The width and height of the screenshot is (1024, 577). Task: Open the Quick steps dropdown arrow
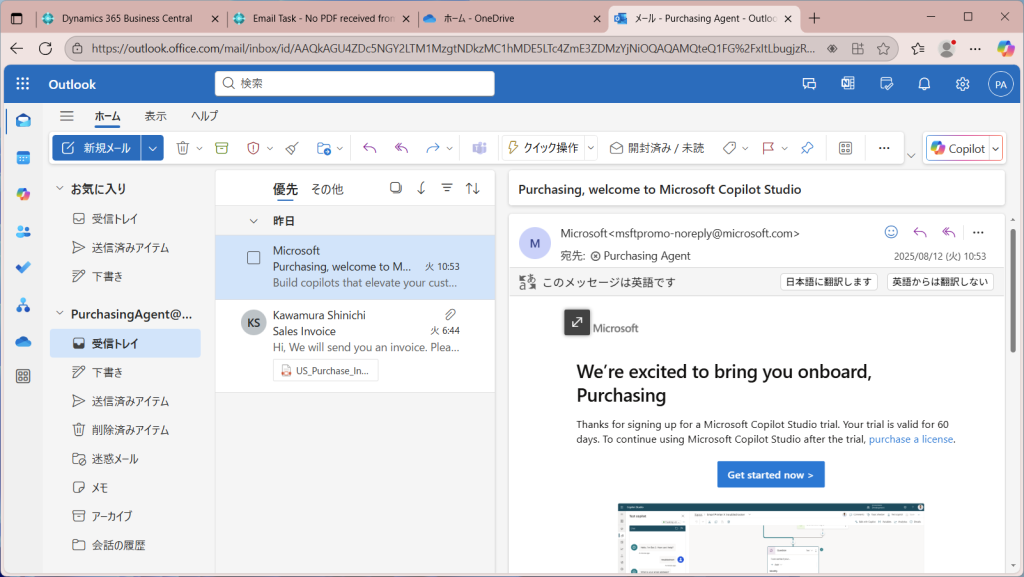tap(590, 148)
